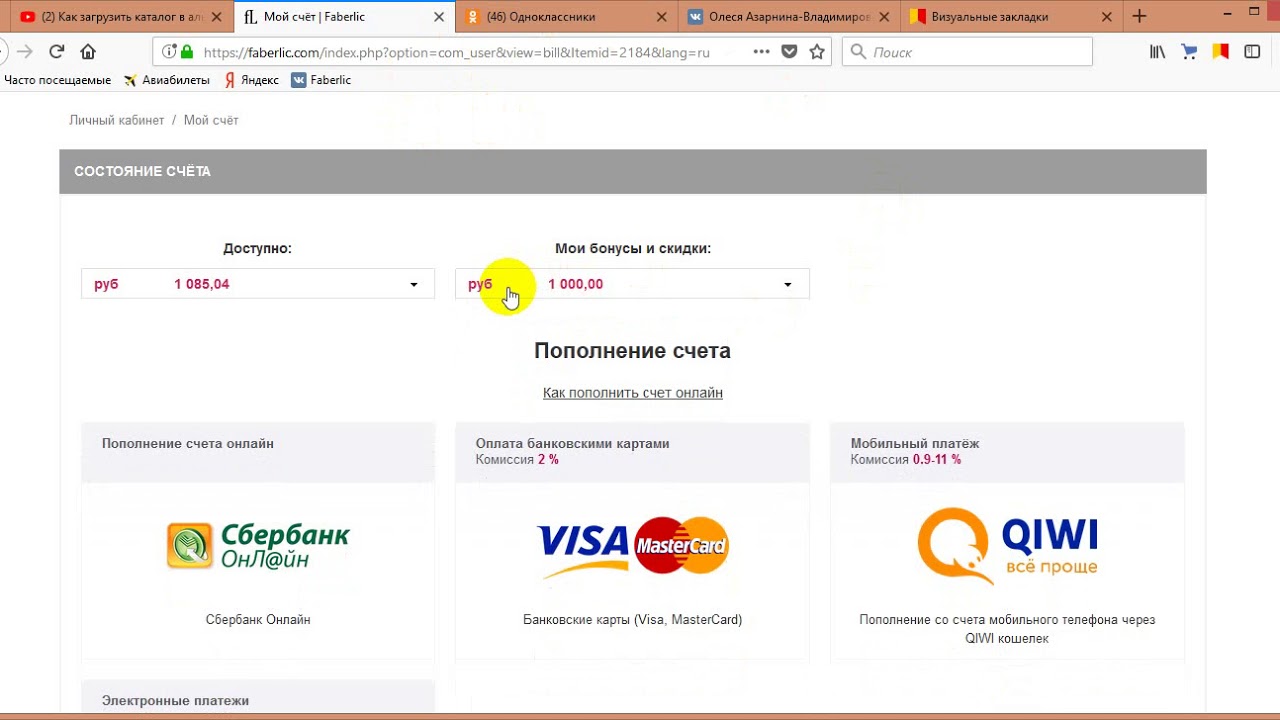1280x720 pixels.
Task: Click the Yandex bookmarks flag toolbar icon
Action: (1220, 52)
